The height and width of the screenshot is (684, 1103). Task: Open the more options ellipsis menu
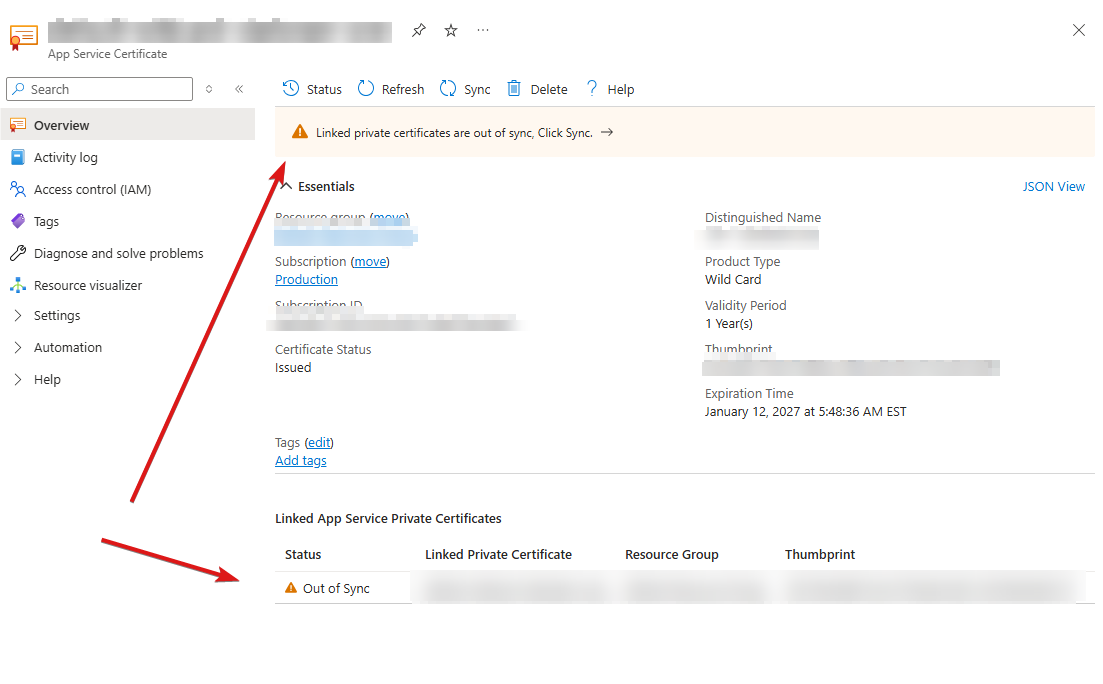click(x=483, y=30)
